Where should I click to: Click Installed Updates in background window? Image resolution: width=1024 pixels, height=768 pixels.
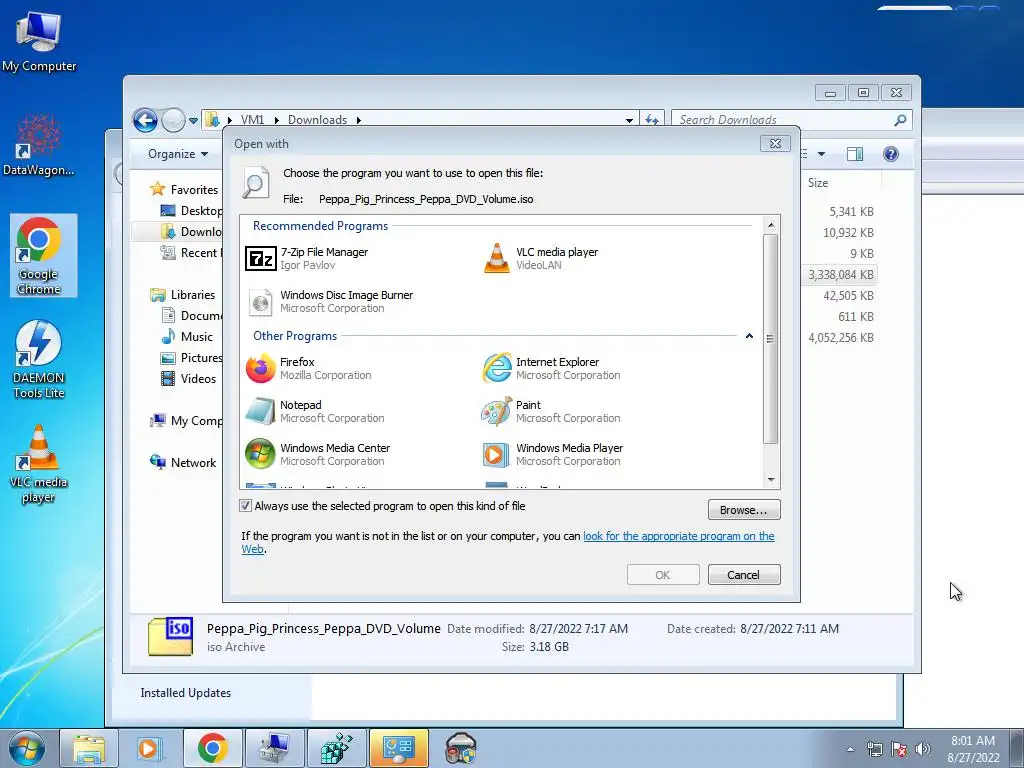click(185, 693)
